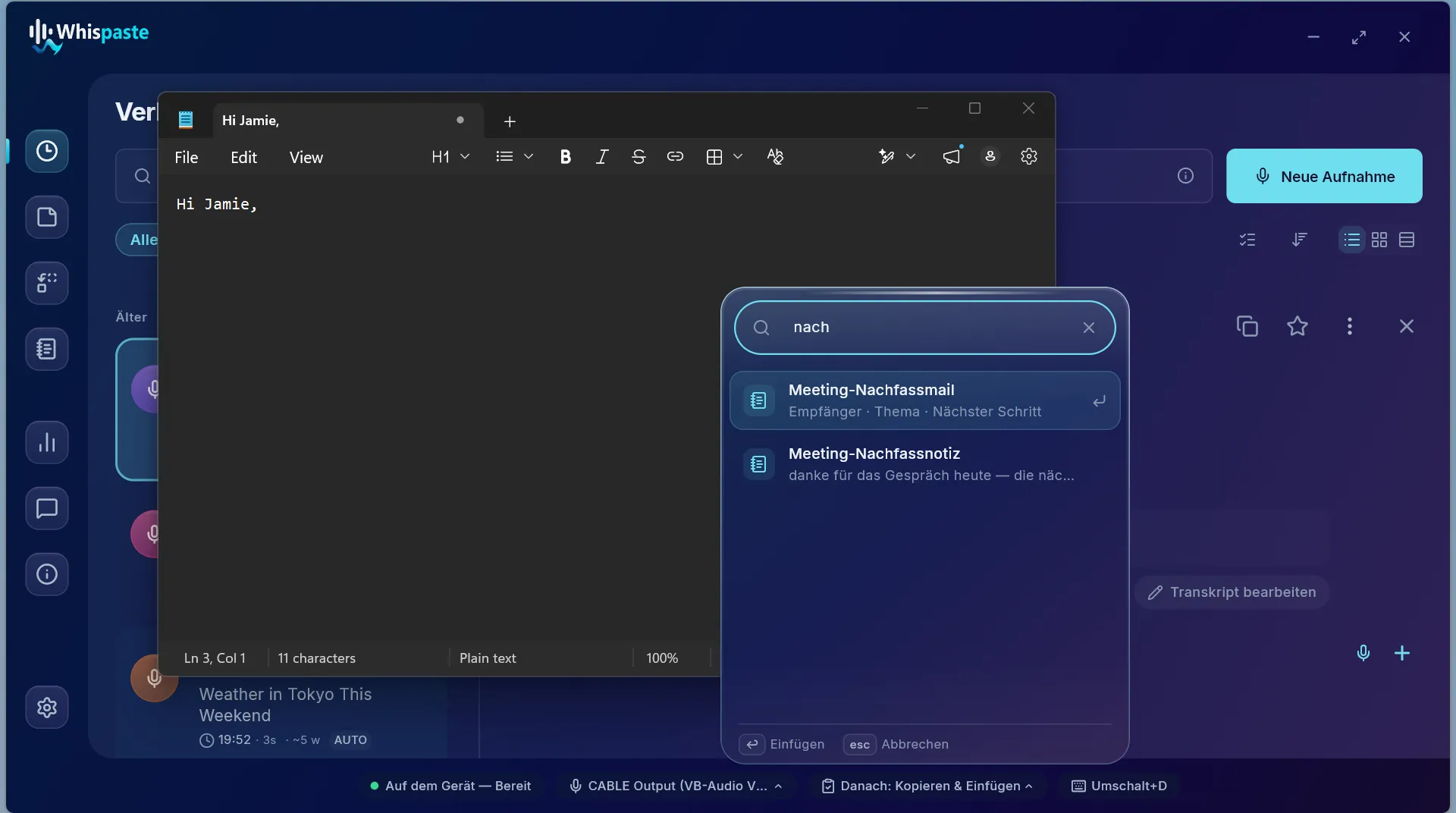1456x813 pixels.
Task: Open Notepad account profile icon
Action: (990, 157)
